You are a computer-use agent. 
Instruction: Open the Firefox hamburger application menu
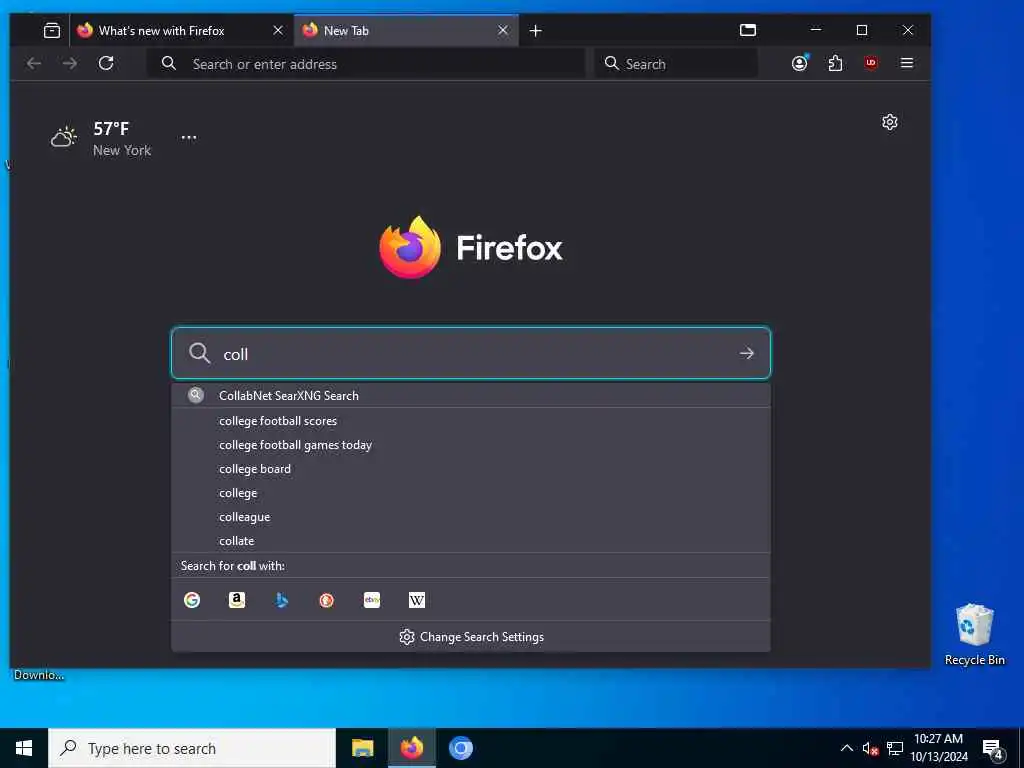(x=906, y=63)
